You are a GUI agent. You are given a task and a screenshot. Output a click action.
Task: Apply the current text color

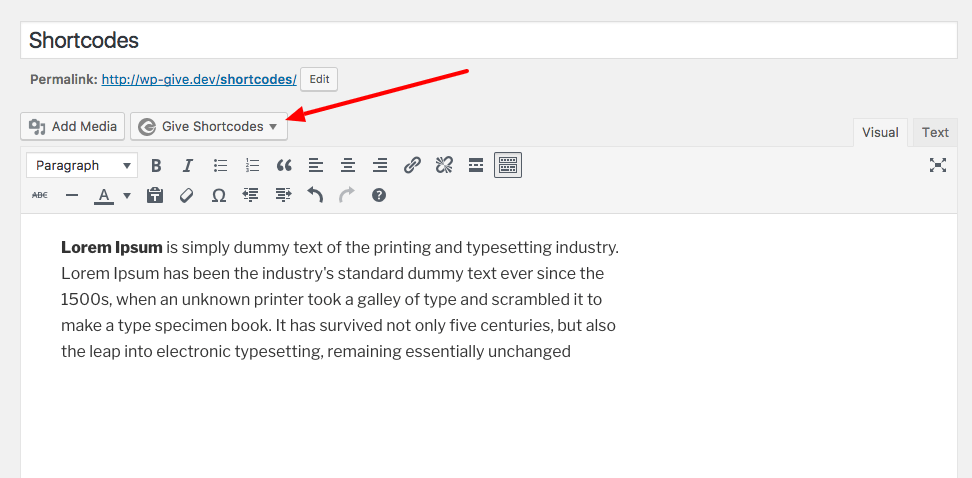click(x=104, y=196)
